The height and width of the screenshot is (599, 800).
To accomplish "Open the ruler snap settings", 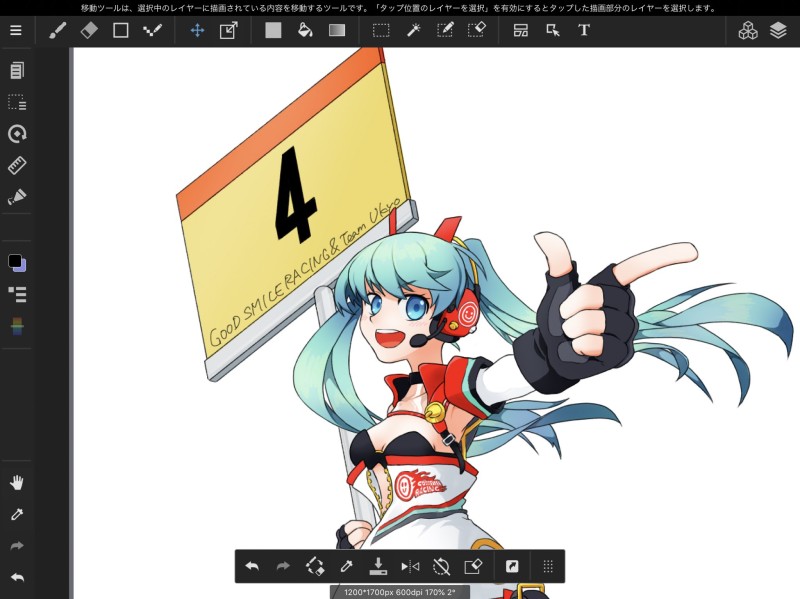I will click(x=17, y=165).
